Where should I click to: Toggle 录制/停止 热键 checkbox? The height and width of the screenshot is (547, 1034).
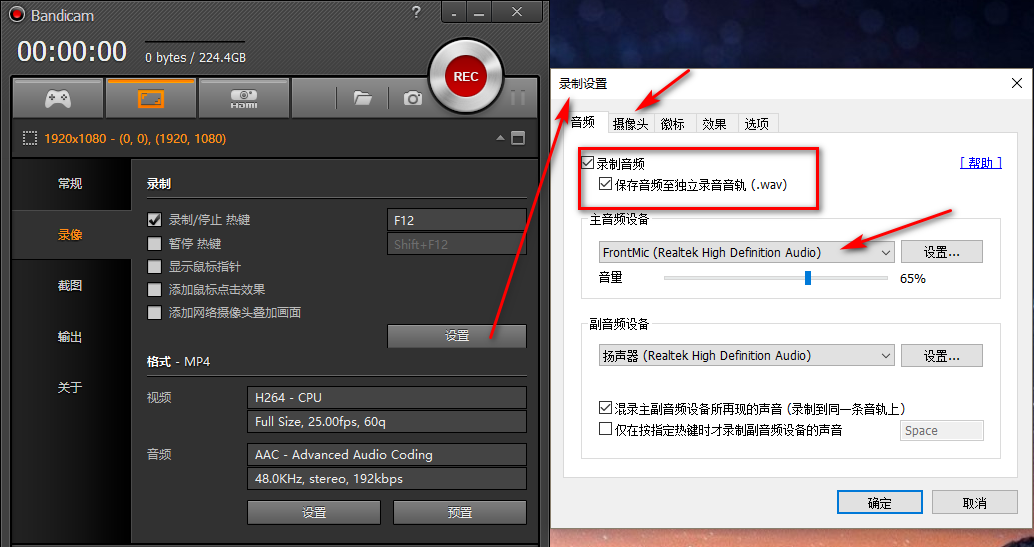[x=154, y=220]
